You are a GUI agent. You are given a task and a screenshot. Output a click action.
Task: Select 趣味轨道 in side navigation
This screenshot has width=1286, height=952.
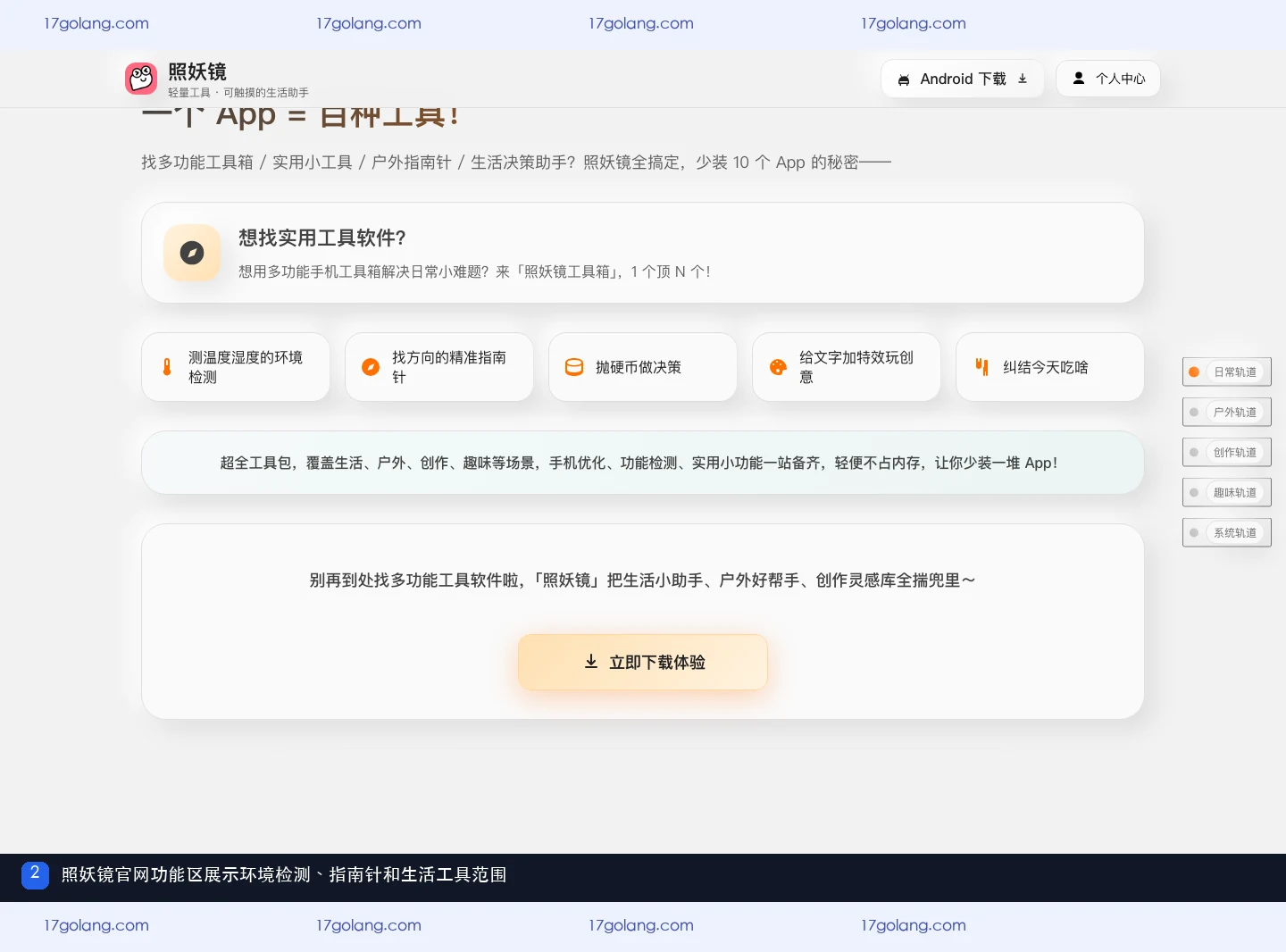coord(1227,492)
